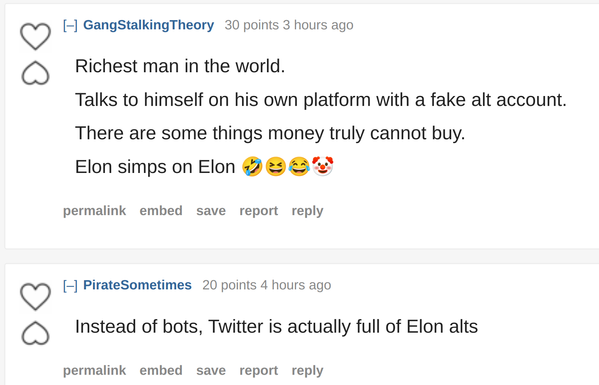The height and width of the screenshot is (385, 599).
Task: Open PirateSometimes' user profile
Action: tap(138, 285)
